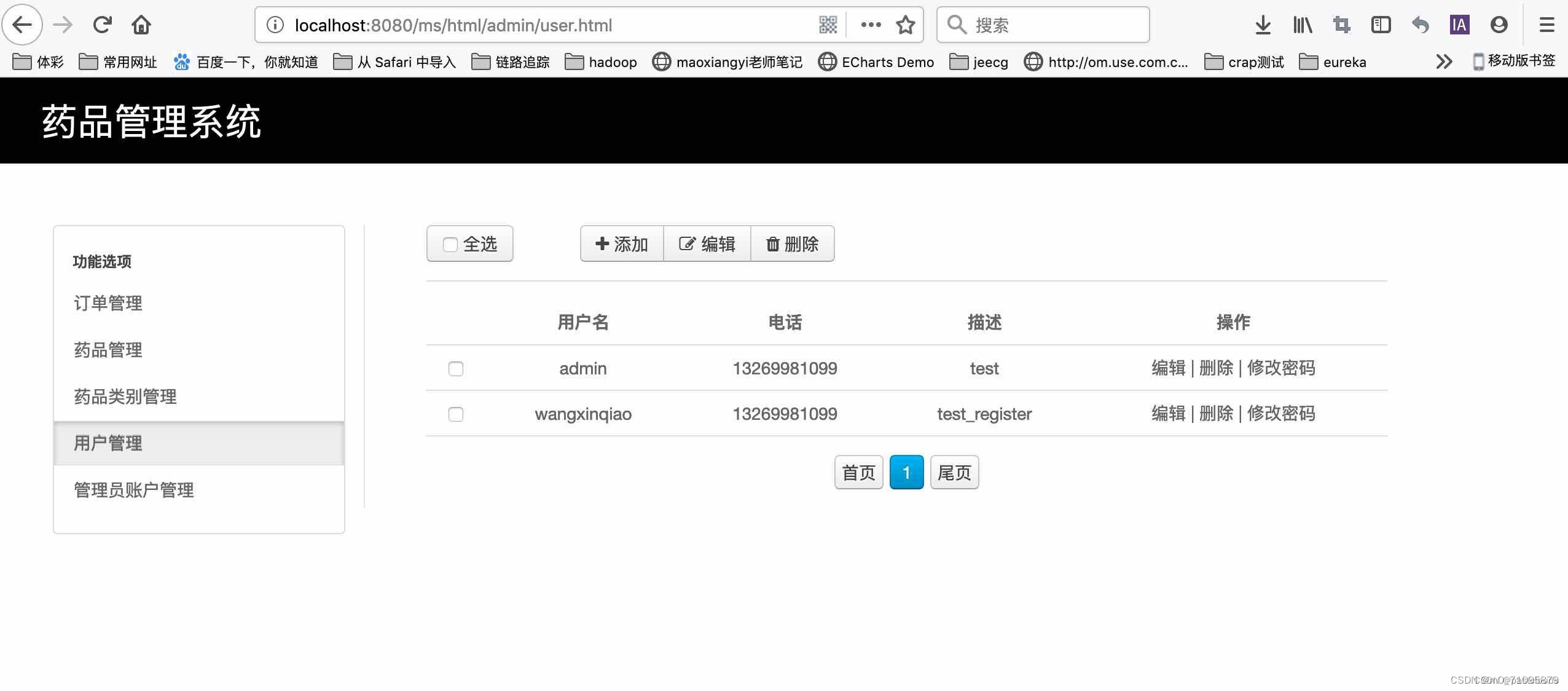Image resolution: width=1568 pixels, height=691 pixels.
Task: Bookmark this page using the star icon
Action: pyautogui.click(x=904, y=25)
